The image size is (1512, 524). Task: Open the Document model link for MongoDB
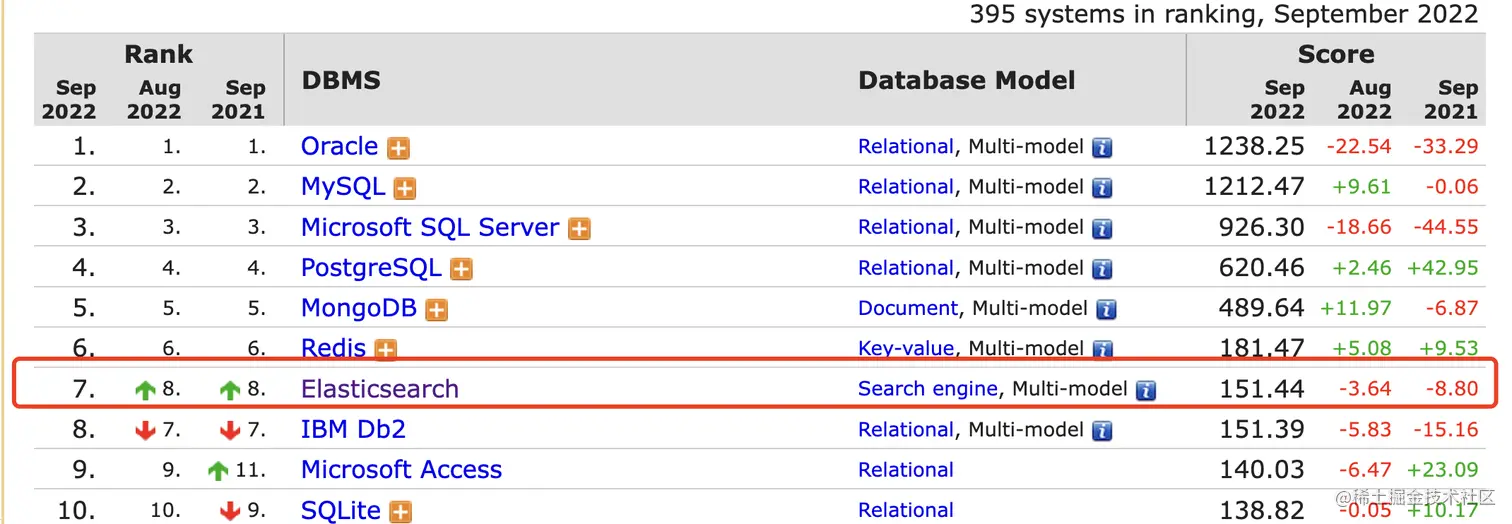[x=908, y=308]
